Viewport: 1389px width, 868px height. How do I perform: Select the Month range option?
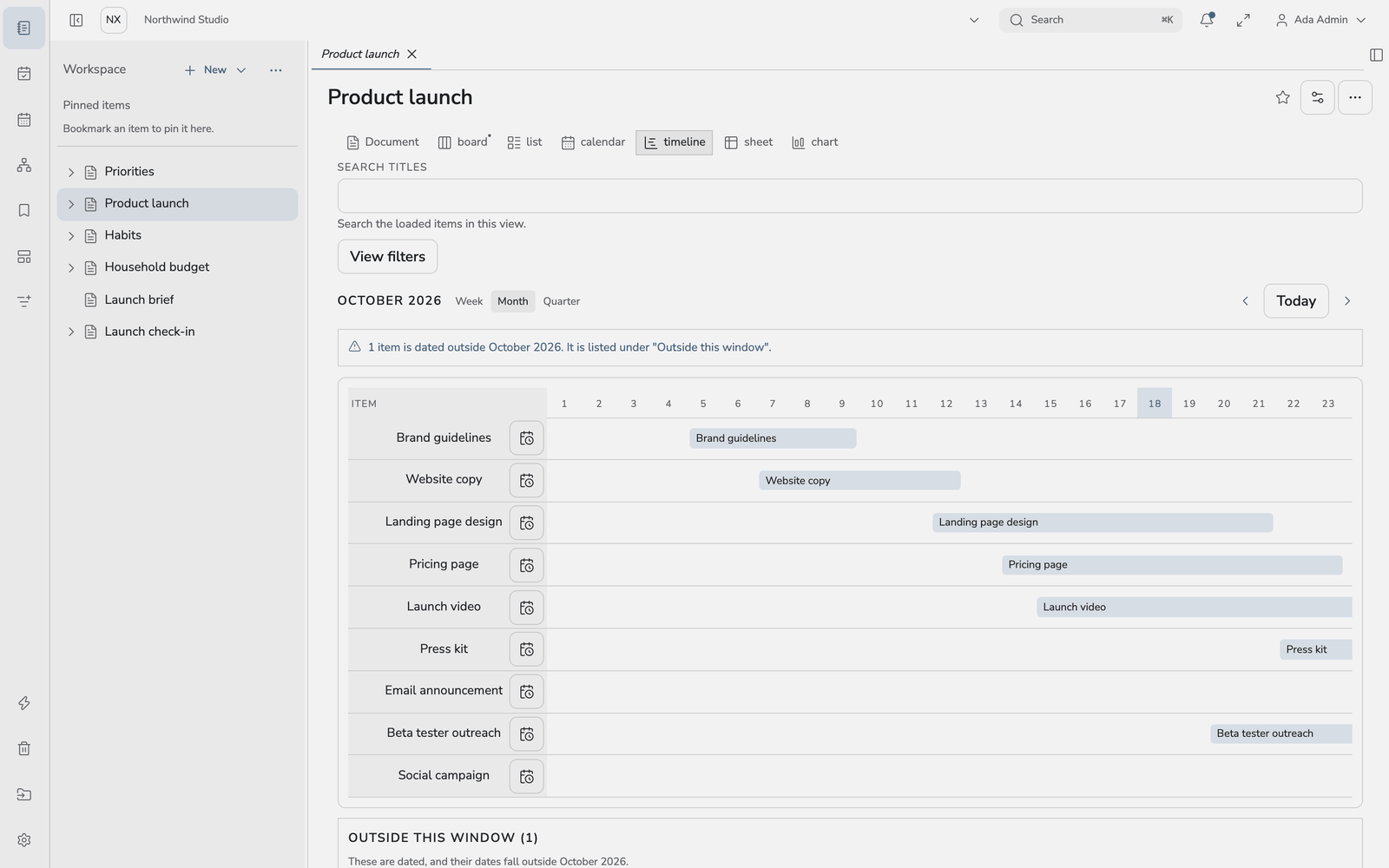click(x=512, y=301)
